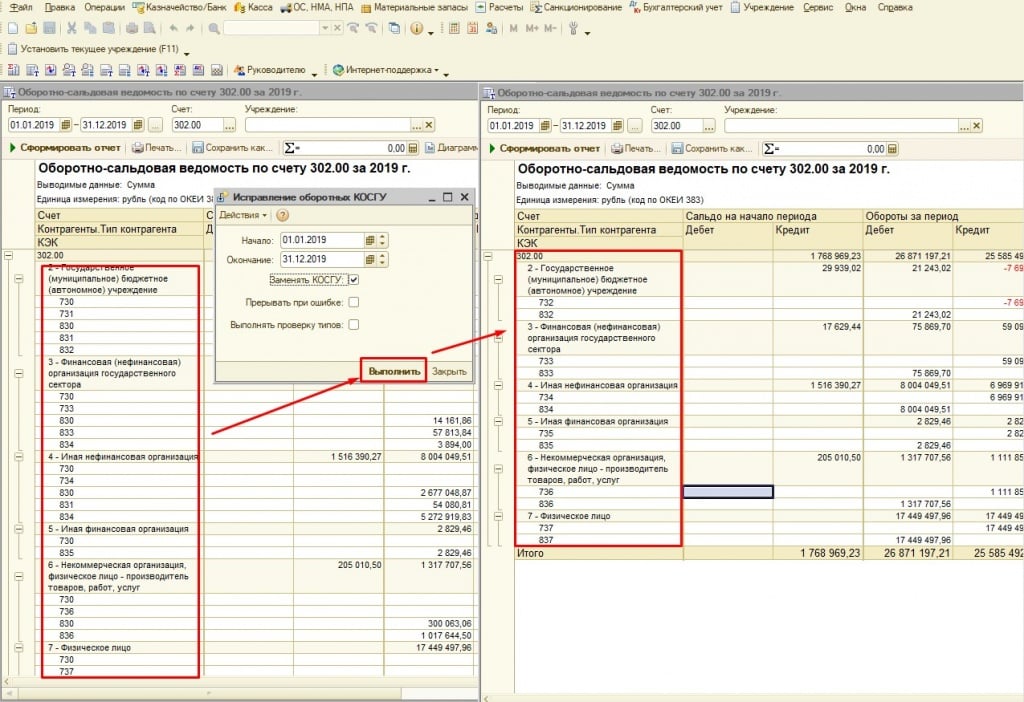
Task: Open the calendar picker for the Окончание date
Action: point(370,260)
